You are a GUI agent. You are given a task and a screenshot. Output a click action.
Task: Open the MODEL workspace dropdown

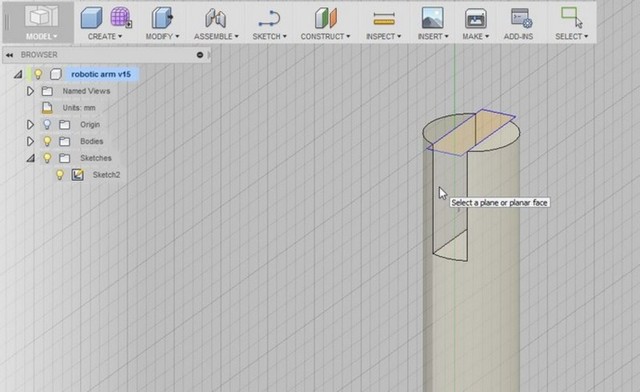click(x=41, y=36)
